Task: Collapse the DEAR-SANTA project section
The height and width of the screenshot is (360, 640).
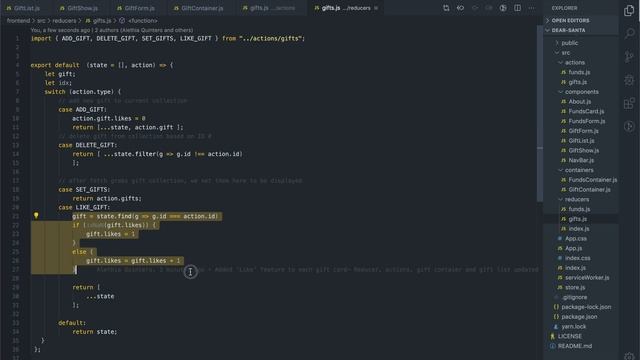Action: coord(580,30)
